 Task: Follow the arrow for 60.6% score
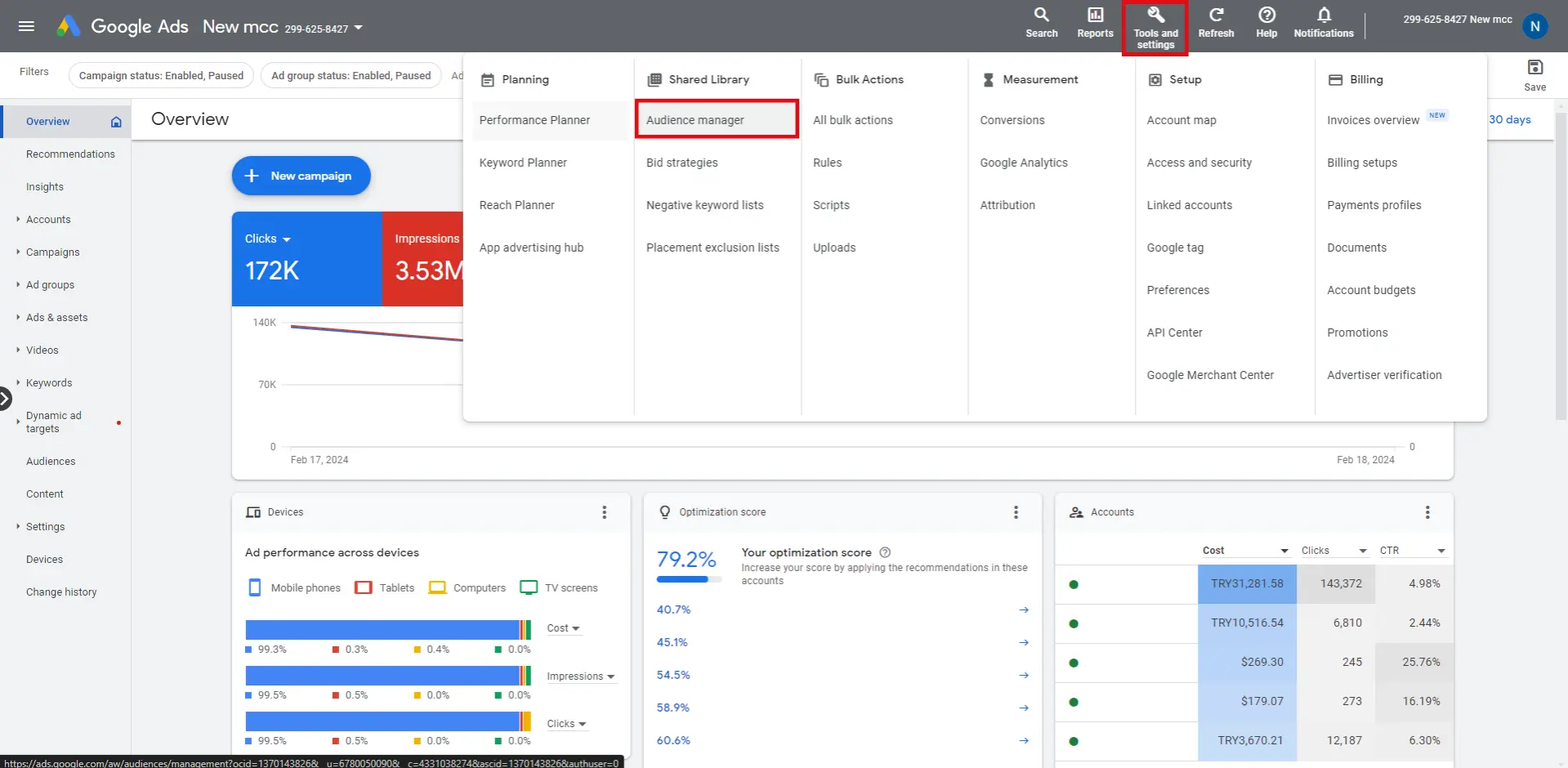point(1024,741)
